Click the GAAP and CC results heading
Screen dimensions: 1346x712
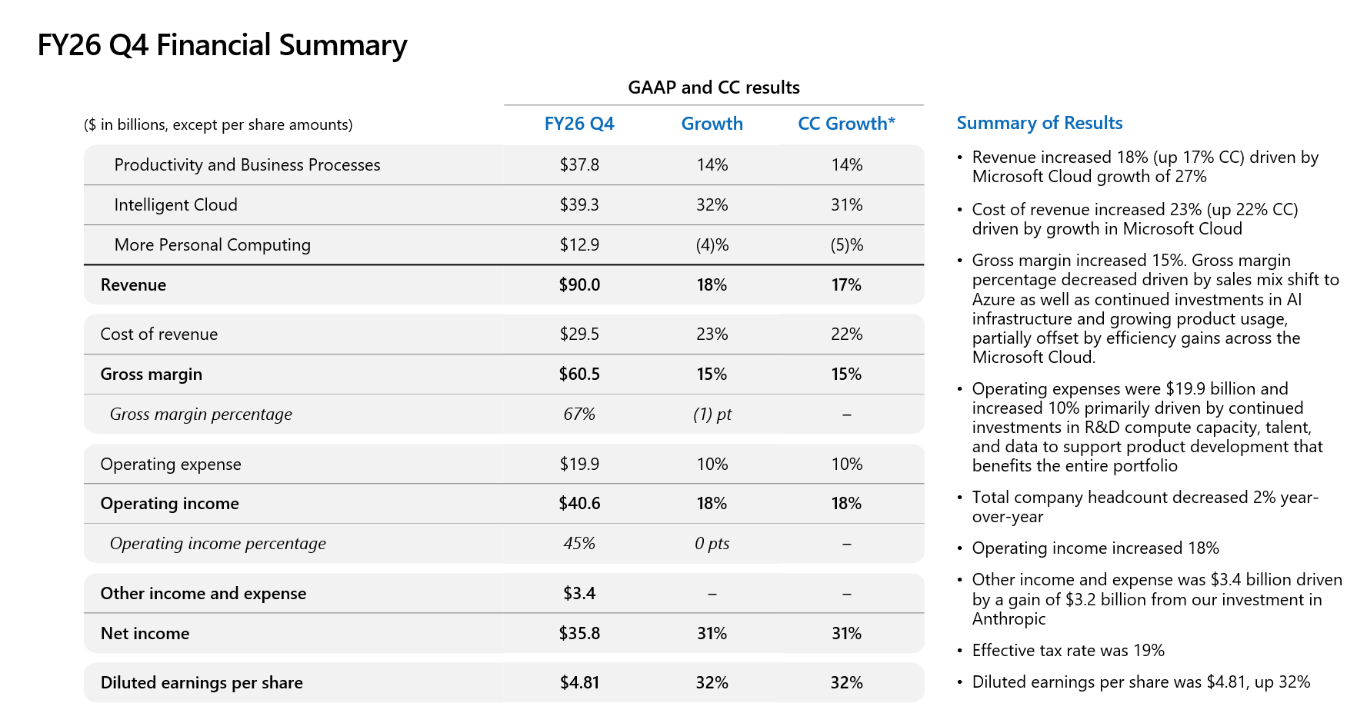pos(714,87)
